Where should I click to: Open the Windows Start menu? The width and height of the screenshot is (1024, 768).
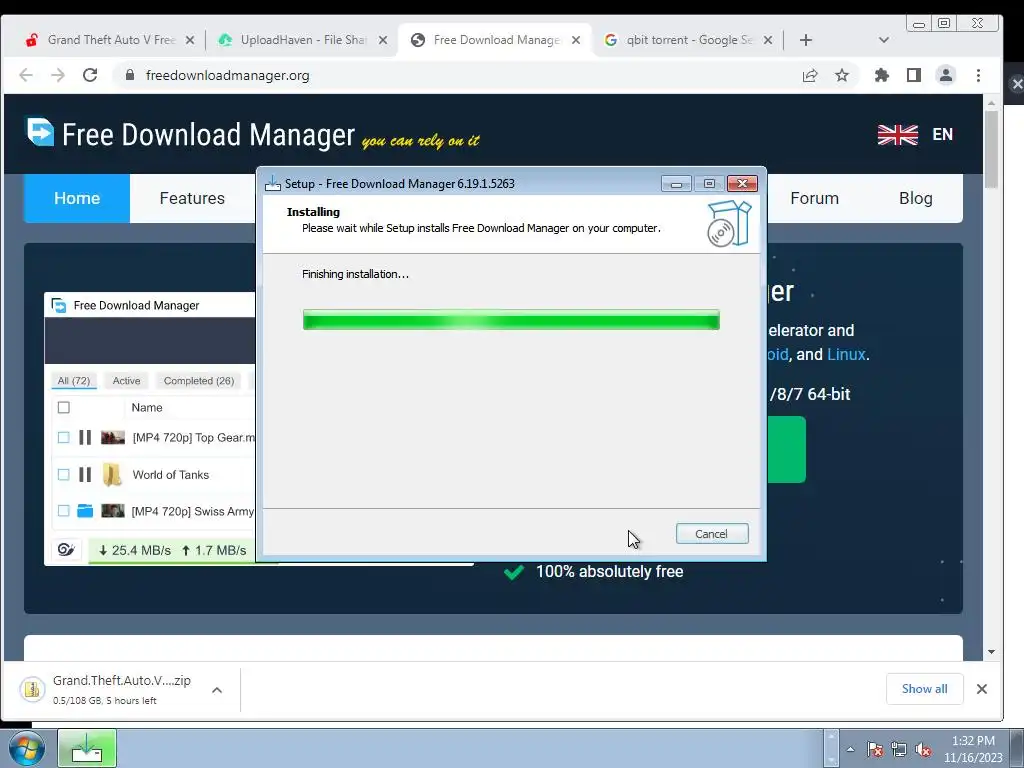pos(26,748)
